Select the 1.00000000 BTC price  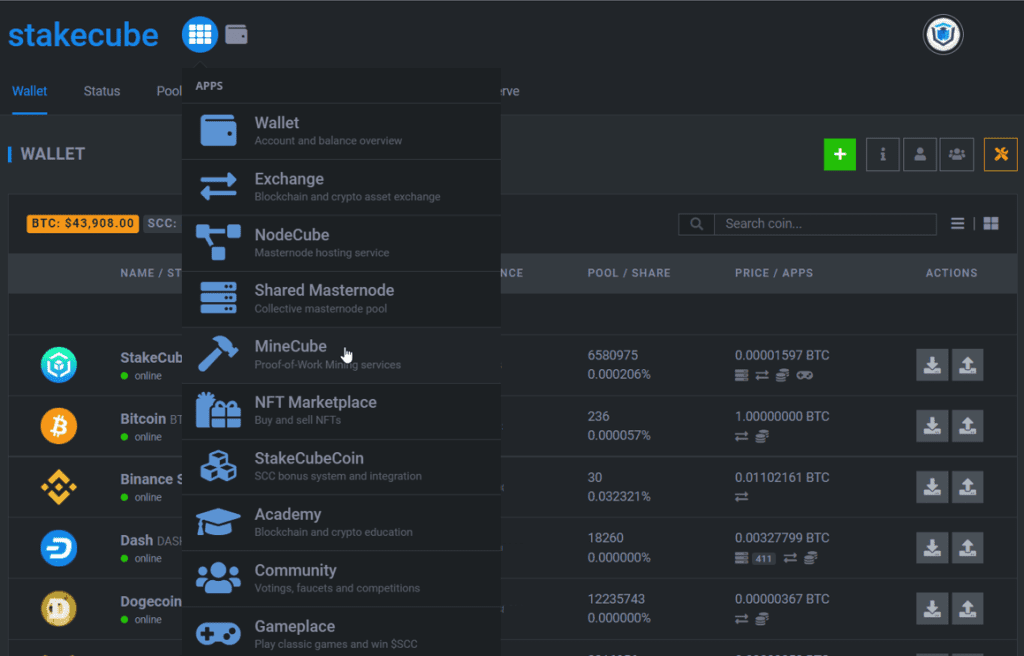point(782,416)
